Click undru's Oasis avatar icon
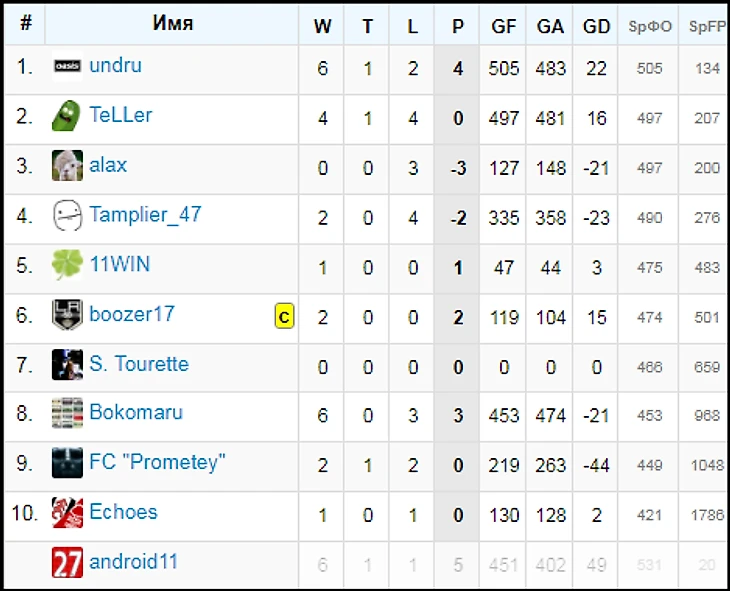 point(67,67)
